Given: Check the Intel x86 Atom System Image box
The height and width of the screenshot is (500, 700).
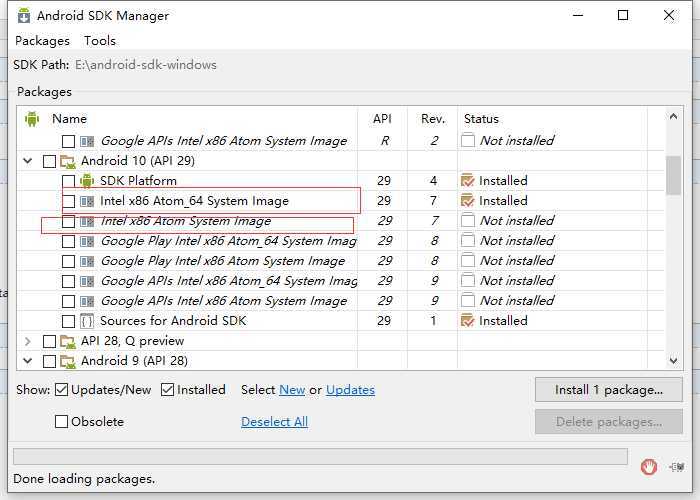Looking at the screenshot, I should click(68, 221).
